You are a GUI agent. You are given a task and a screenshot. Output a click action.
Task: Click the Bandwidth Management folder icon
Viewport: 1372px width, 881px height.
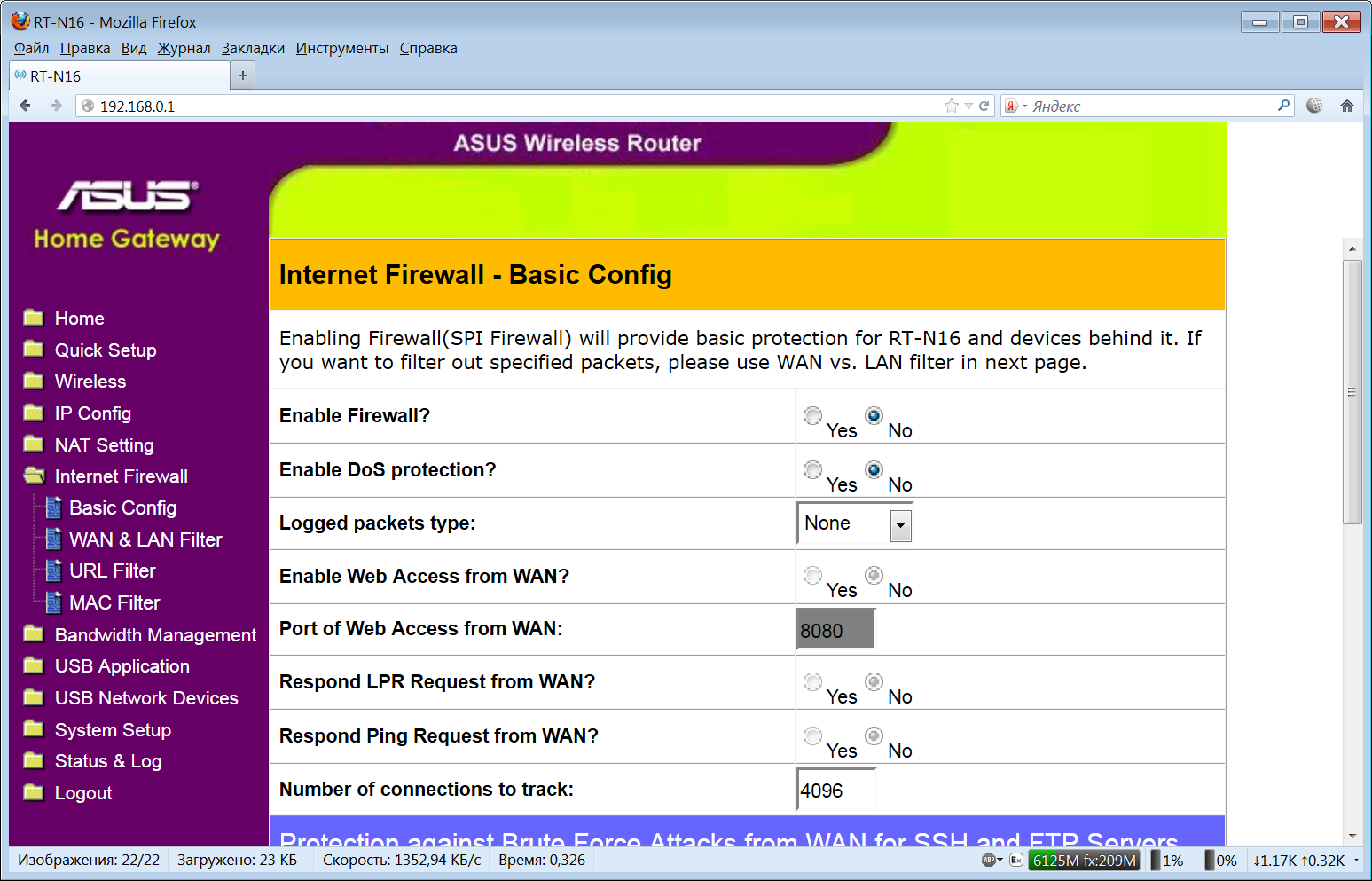pos(34,633)
